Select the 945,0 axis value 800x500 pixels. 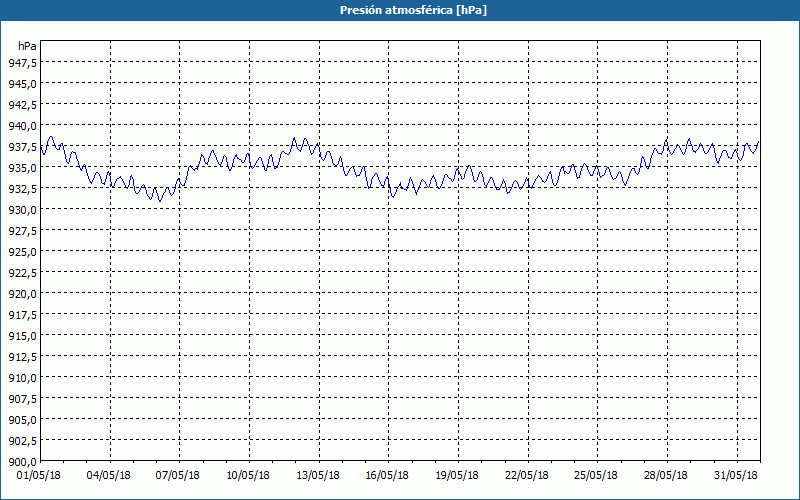point(22,83)
